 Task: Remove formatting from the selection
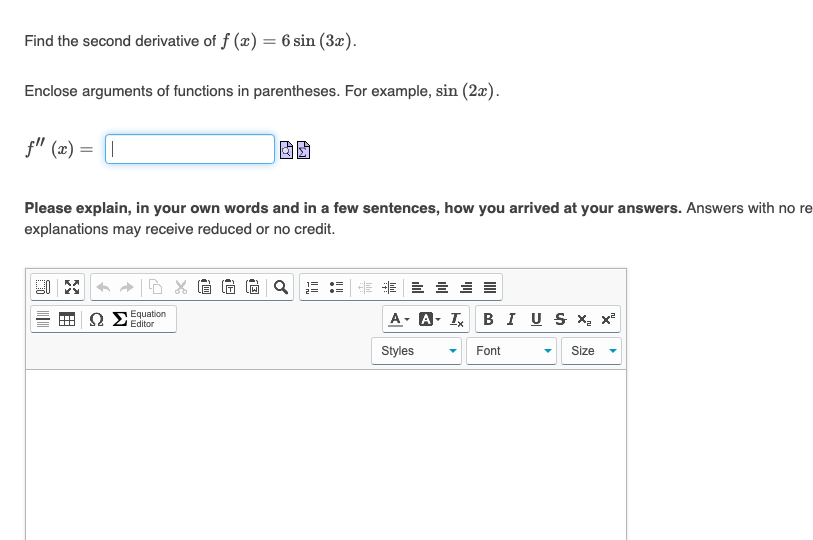457,319
